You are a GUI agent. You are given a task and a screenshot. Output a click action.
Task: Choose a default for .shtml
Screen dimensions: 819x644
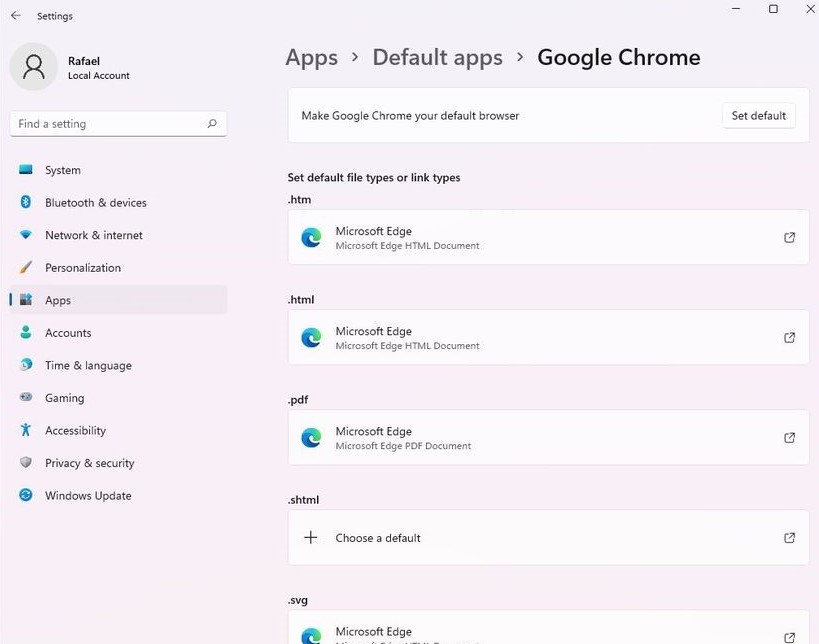click(x=548, y=537)
